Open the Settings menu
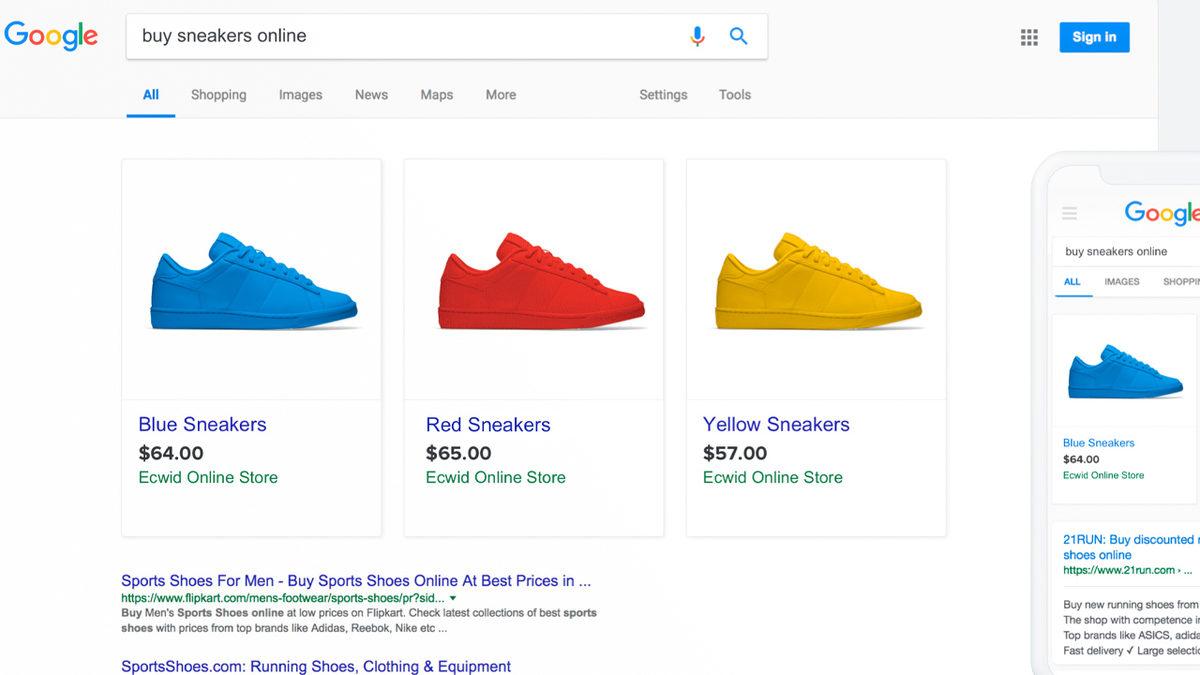Image resolution: width=1200 pixels, height=675 pixels. coord(663,95)
